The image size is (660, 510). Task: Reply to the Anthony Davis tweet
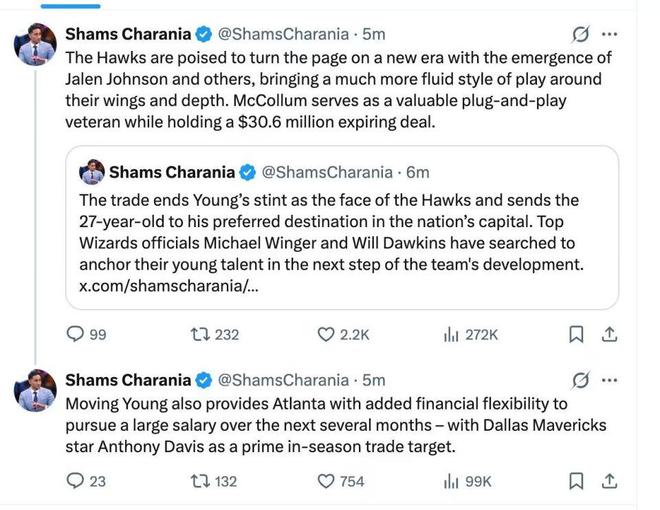76,482
